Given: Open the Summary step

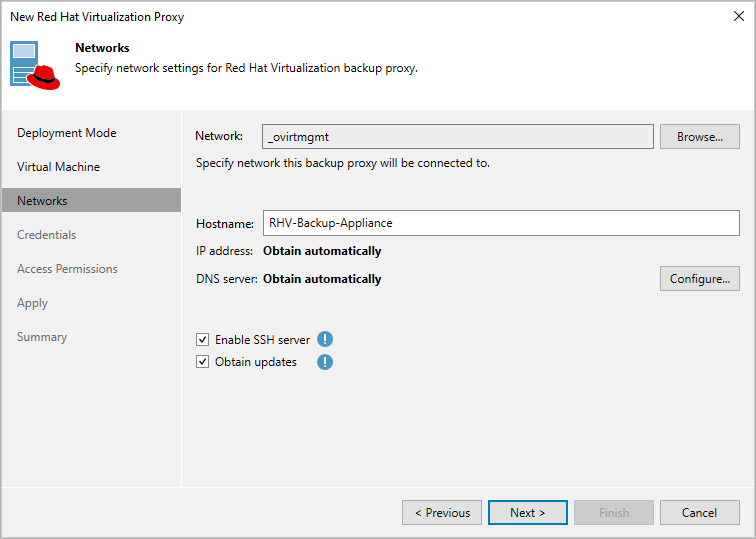Looking at the screenshot, I should [x=42, y=337].
